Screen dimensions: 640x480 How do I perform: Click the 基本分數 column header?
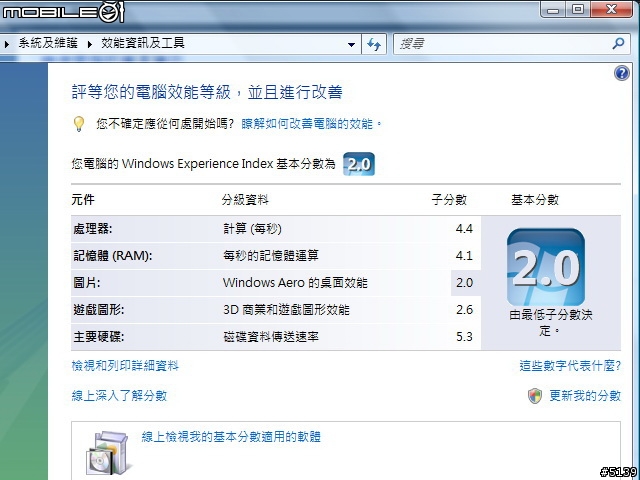(x=535, y=200)
